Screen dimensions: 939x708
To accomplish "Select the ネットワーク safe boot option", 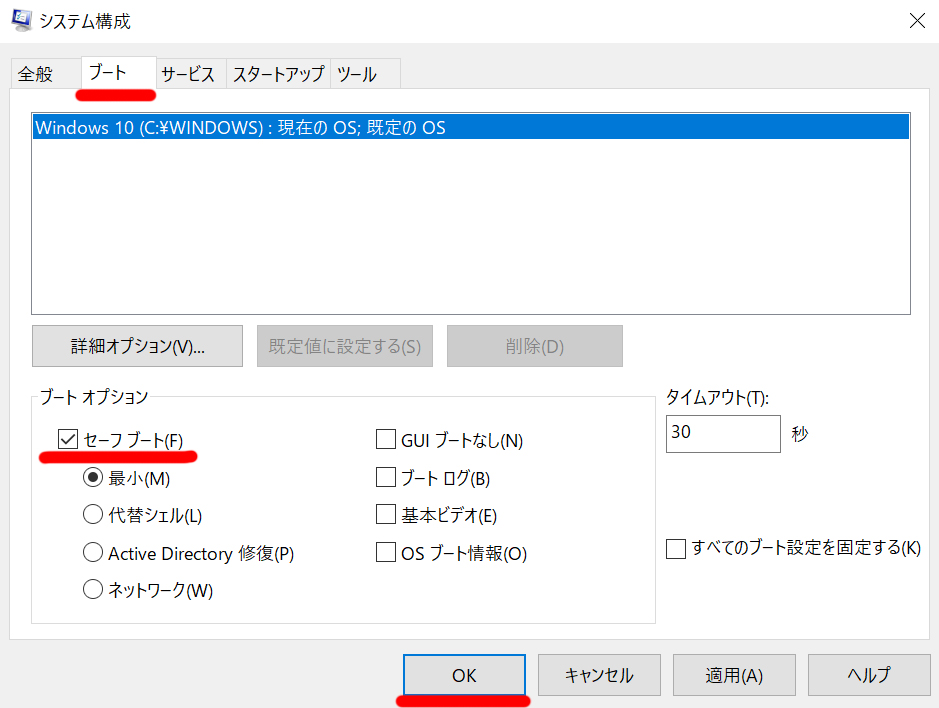I will click(93, 589).
